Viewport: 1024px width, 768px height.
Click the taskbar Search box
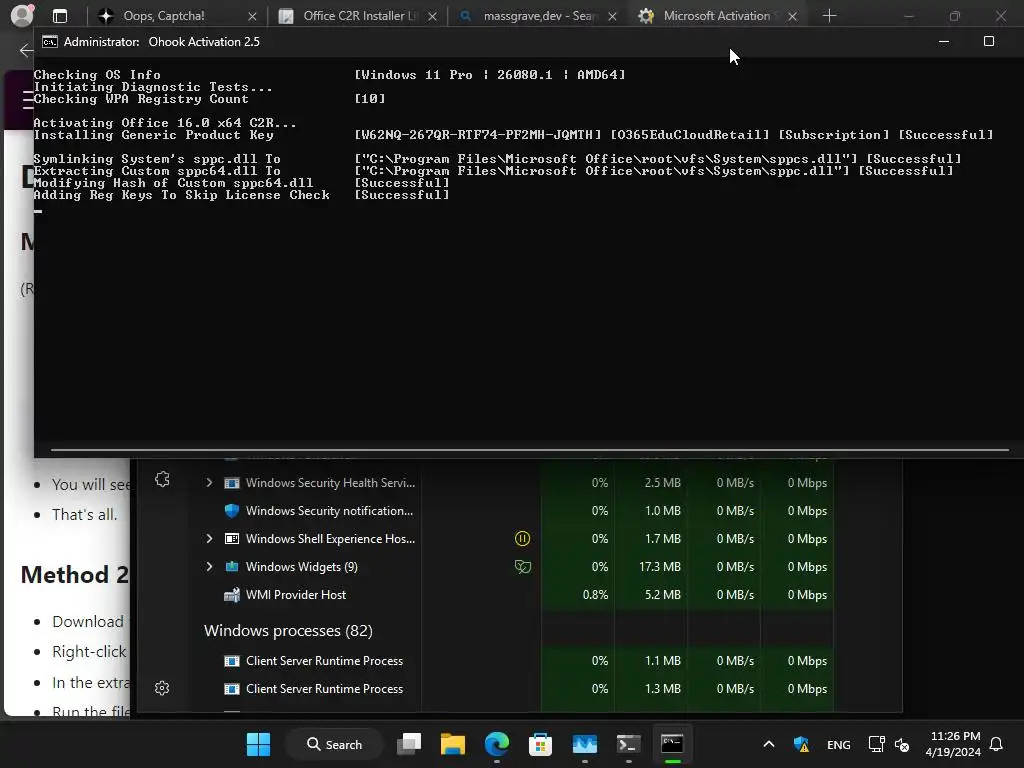334,744
